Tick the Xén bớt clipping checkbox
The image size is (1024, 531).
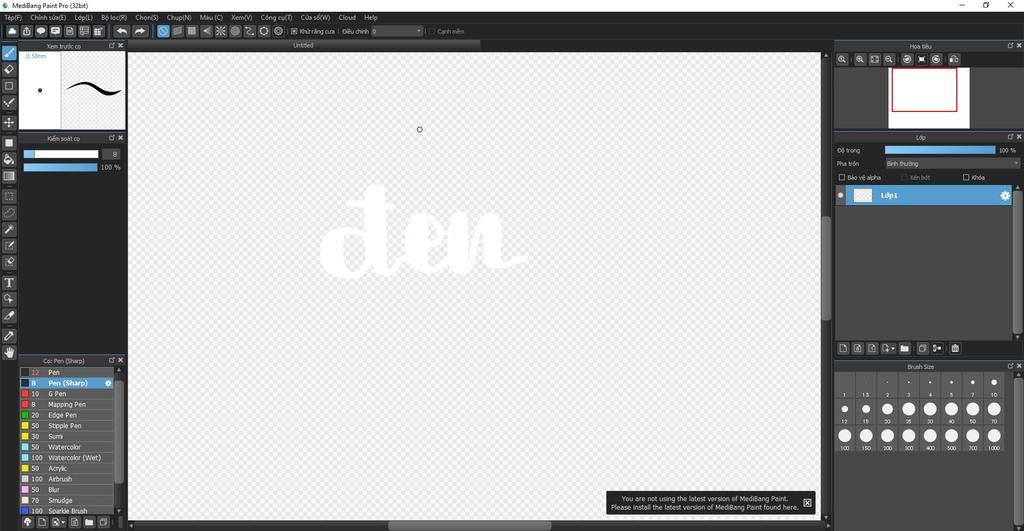pos(904,178)
